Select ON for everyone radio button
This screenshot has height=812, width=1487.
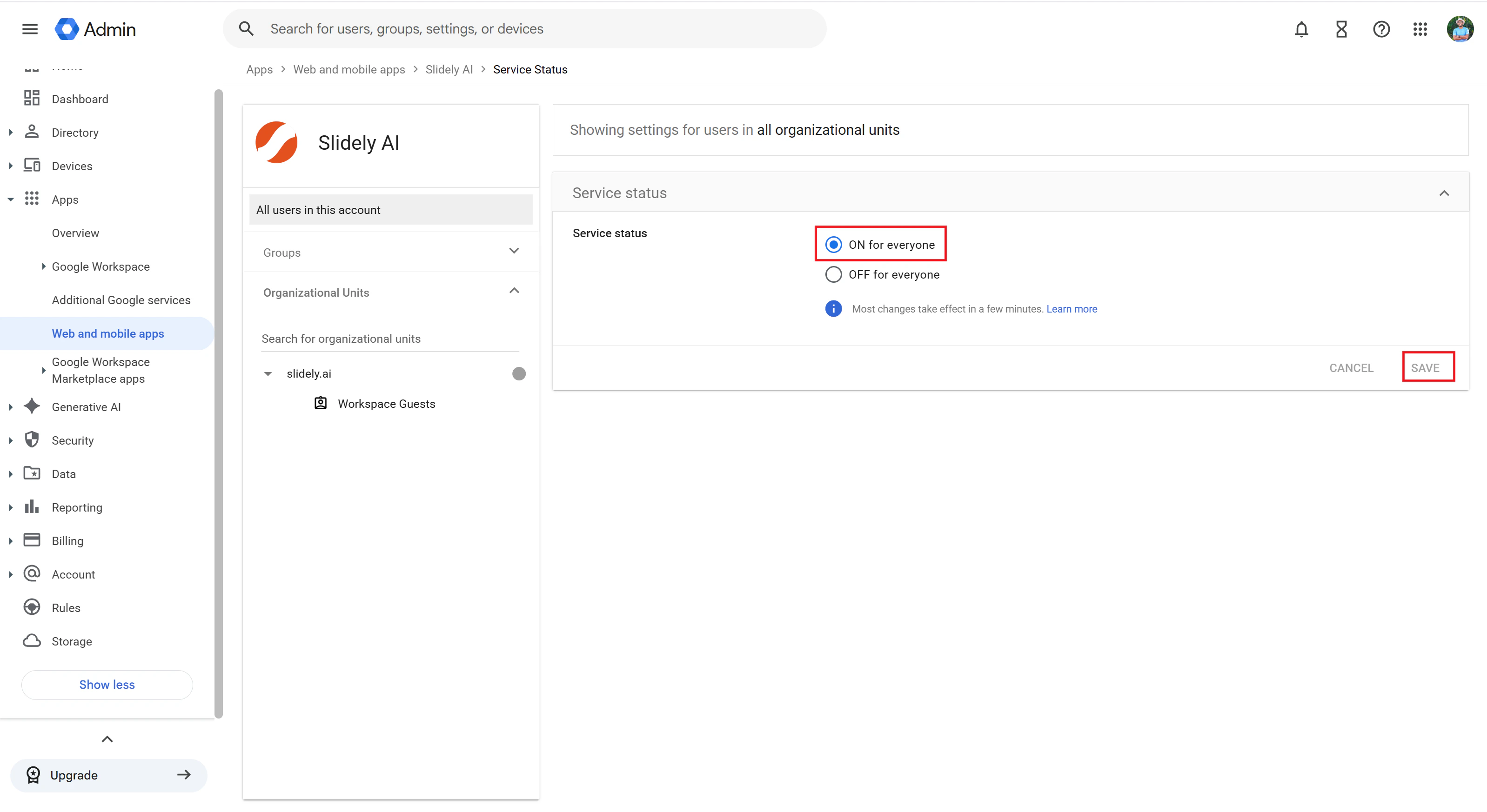(833, 244)
